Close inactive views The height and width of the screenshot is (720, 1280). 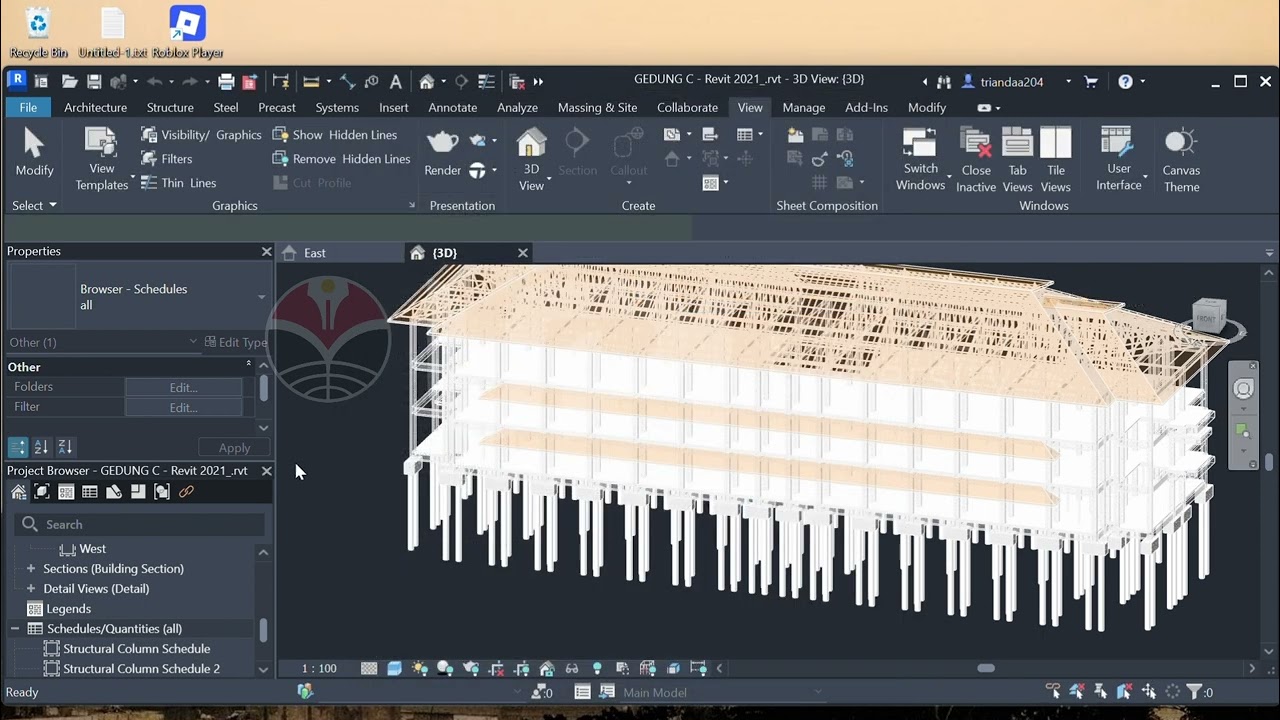976,160
